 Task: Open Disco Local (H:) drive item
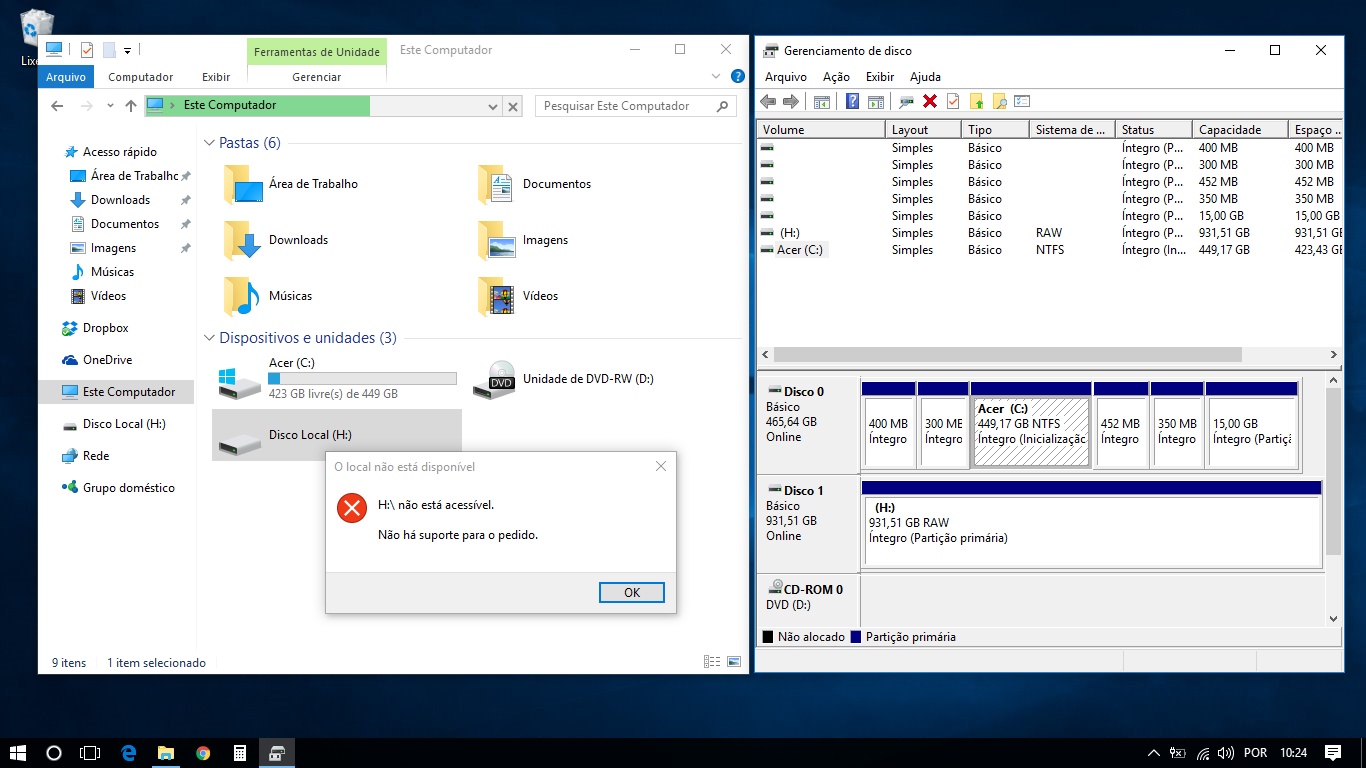337,435
